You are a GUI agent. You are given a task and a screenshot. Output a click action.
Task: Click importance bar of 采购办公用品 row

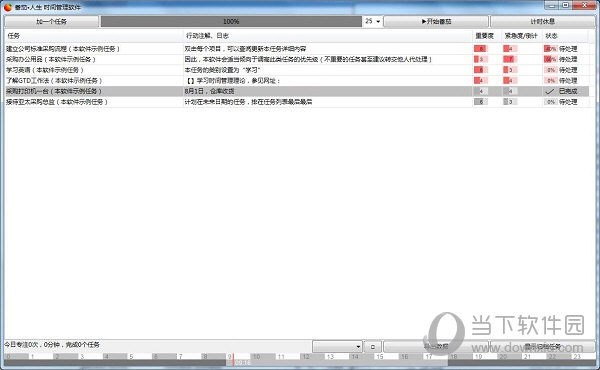[x=481, y=60]
